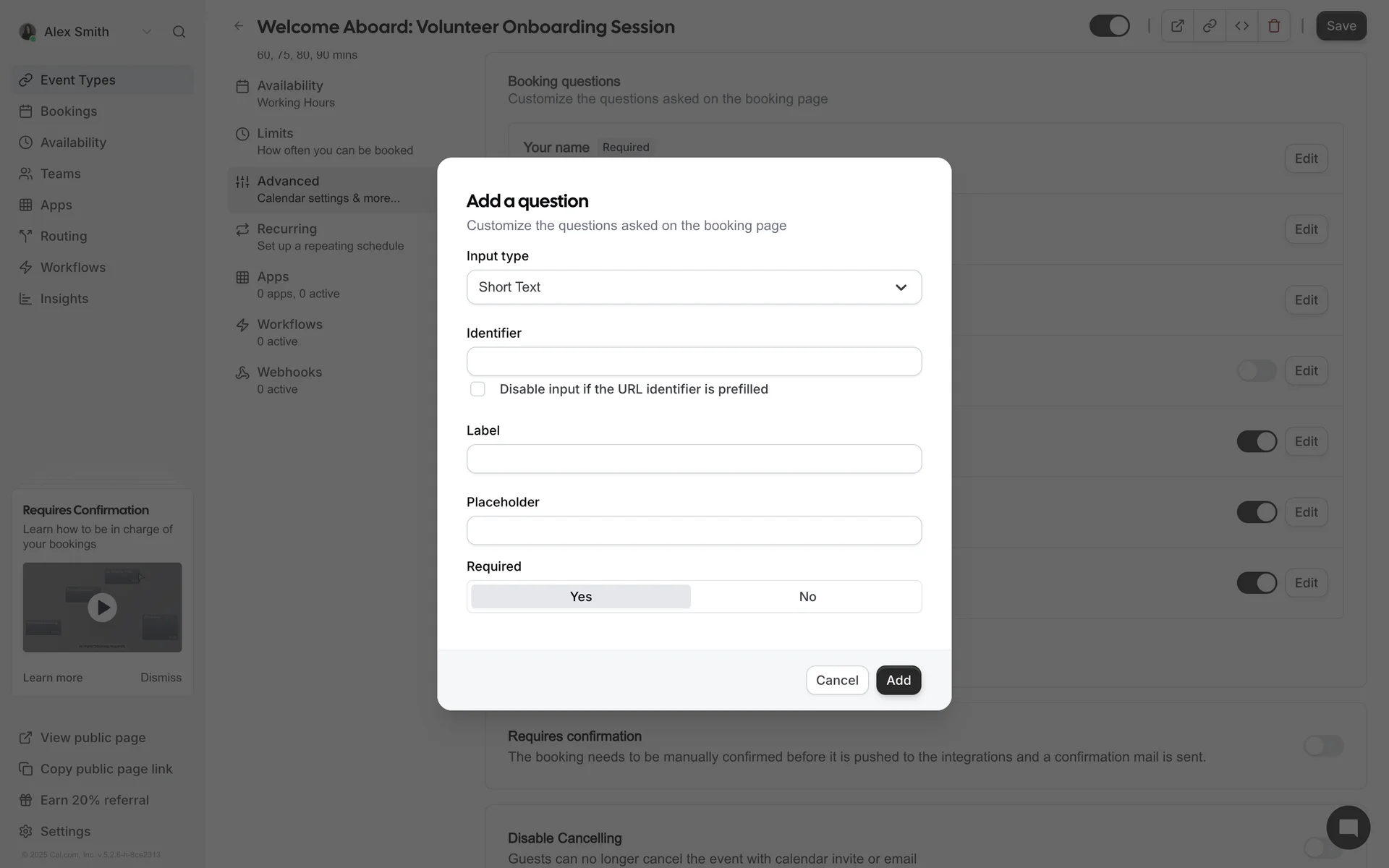Cancel the Add a question dialog
This screenshot has width=1389, height=868.
[836, 680]
